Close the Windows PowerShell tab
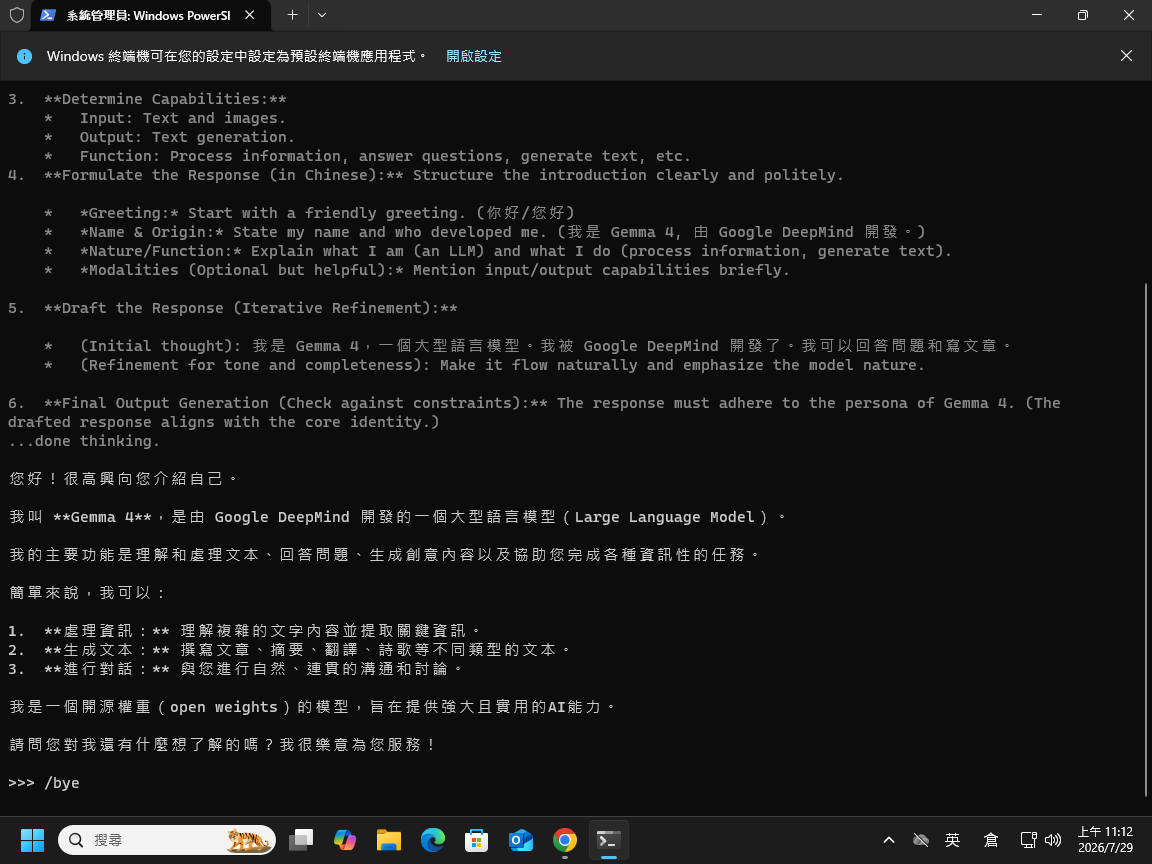The width and height of the screenshot is (1152, 864). (250, 15)
